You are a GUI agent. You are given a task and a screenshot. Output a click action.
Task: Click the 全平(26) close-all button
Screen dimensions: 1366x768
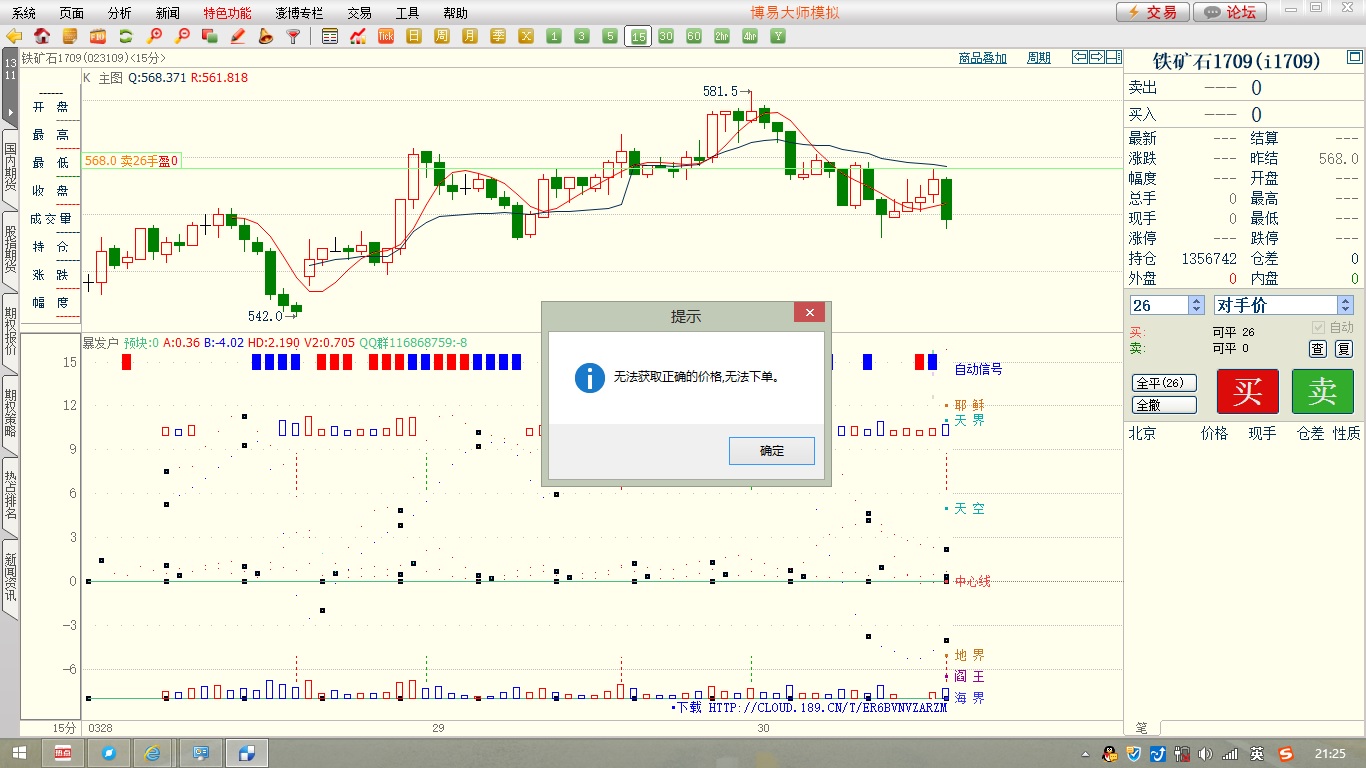[1164, 384]
